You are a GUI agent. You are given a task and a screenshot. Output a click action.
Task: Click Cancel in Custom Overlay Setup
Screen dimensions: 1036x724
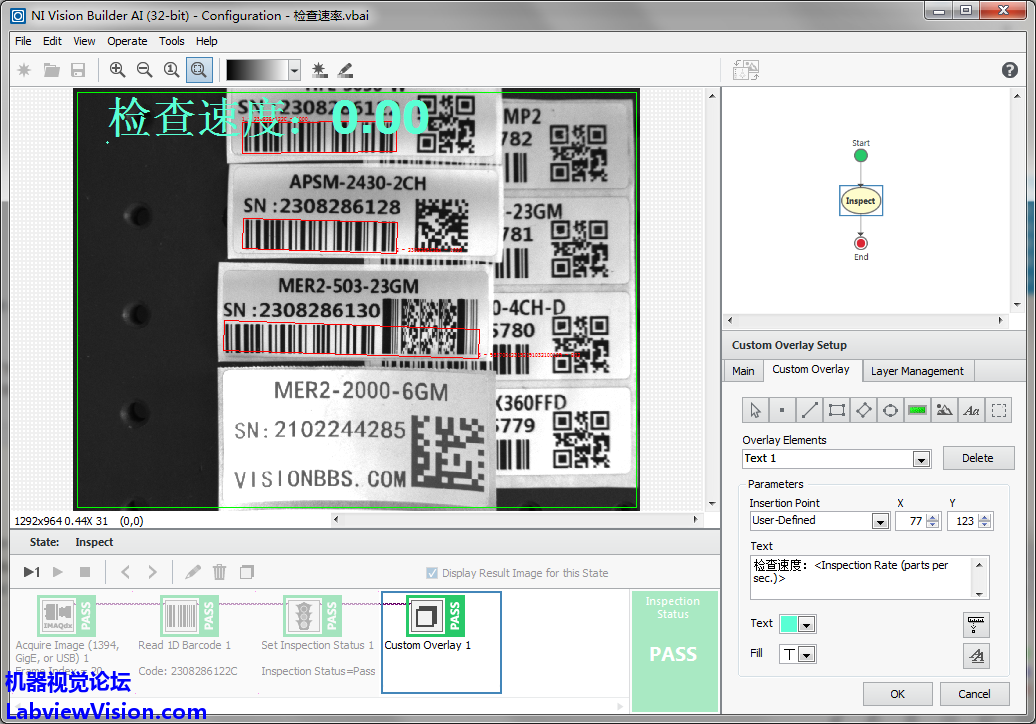[975, 694]
